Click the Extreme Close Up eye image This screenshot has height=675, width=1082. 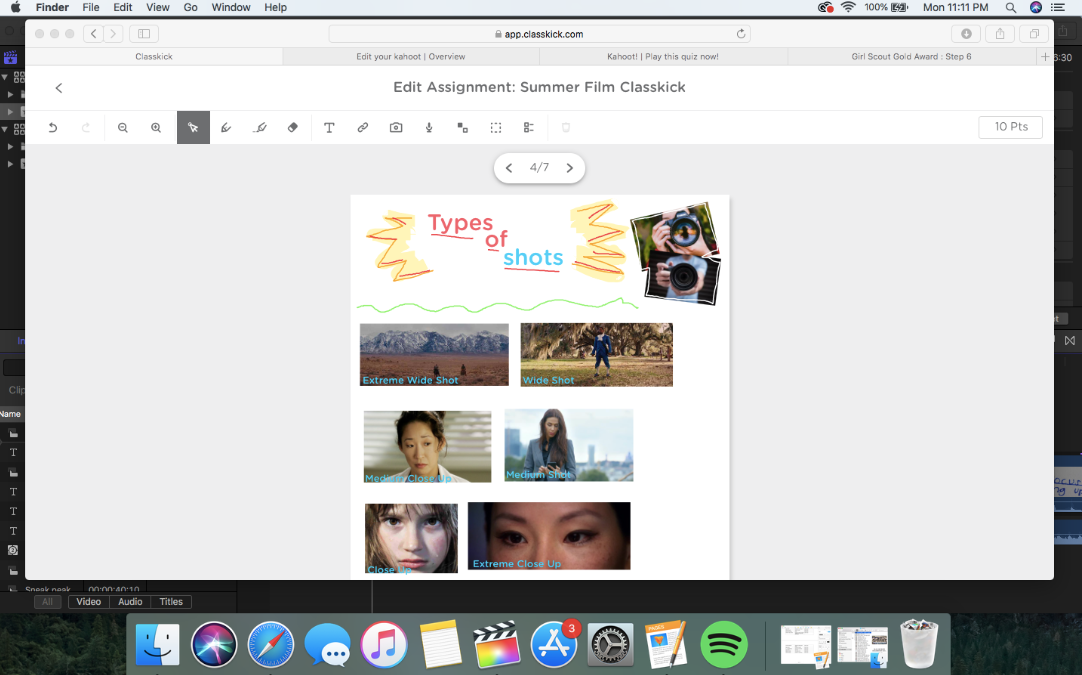tap(549, 535)
